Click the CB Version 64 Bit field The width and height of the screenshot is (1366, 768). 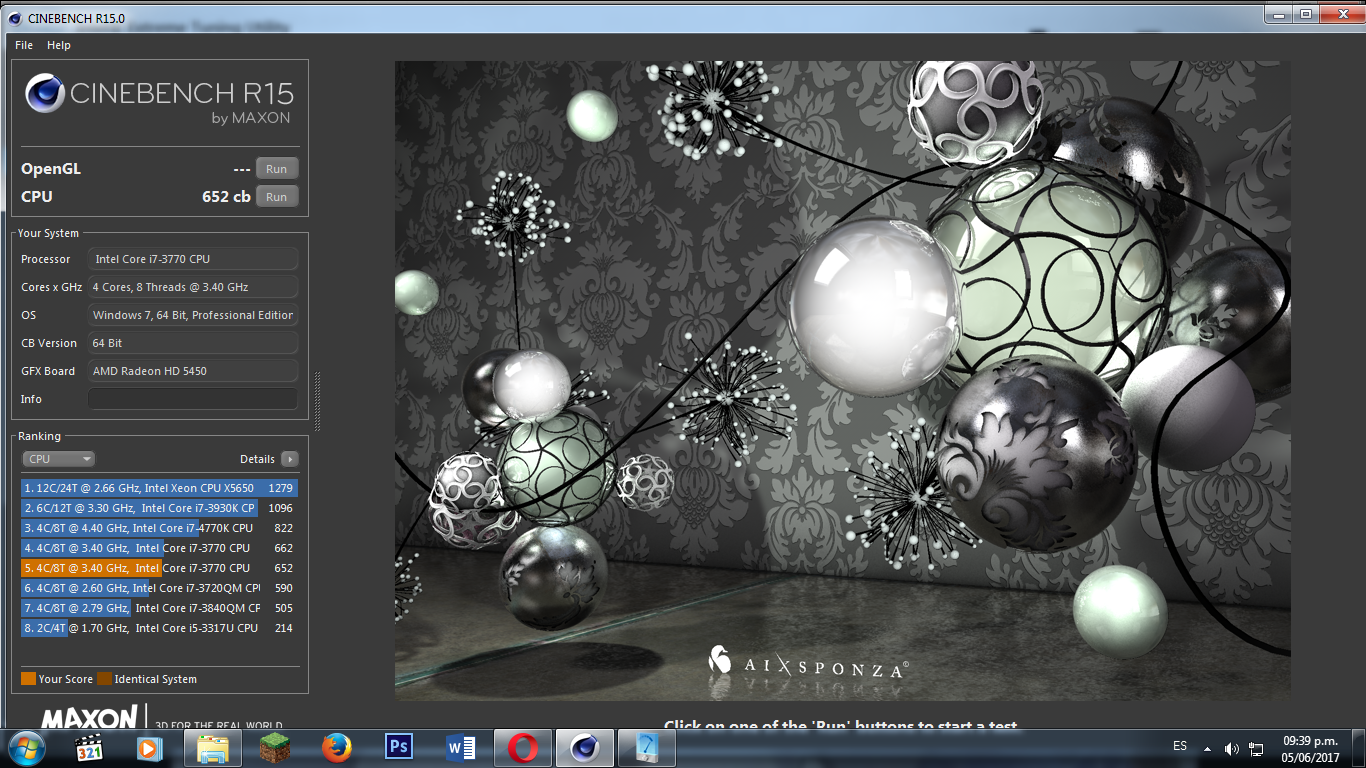pos(193,343)
